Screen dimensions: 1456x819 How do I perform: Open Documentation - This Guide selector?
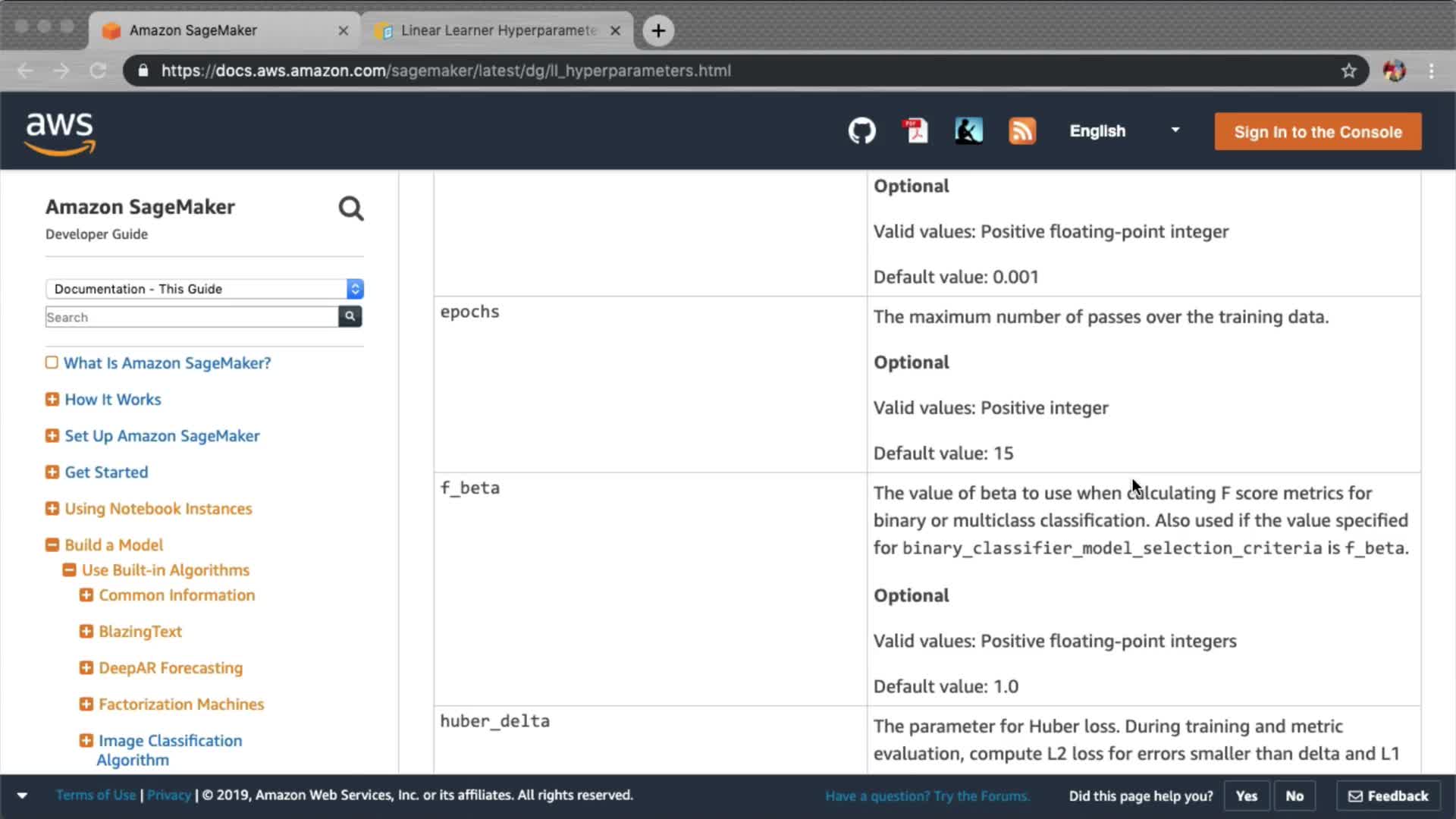(x=204, y=289)
